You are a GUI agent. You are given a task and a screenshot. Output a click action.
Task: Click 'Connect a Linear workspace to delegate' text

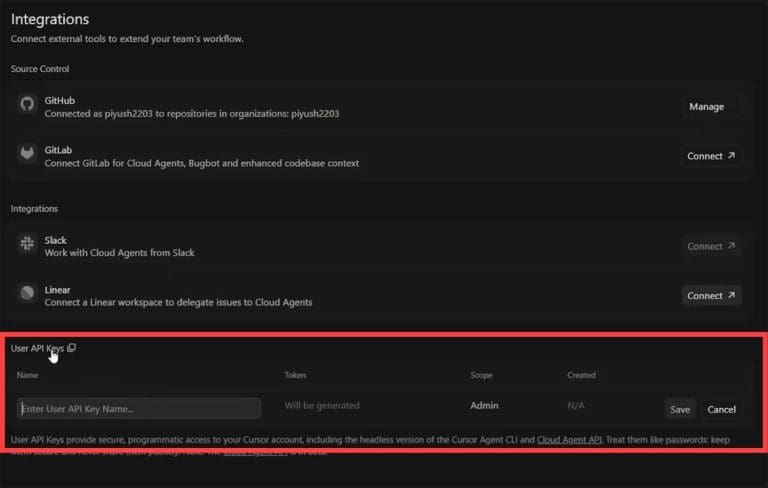click(x=178, y=302)
